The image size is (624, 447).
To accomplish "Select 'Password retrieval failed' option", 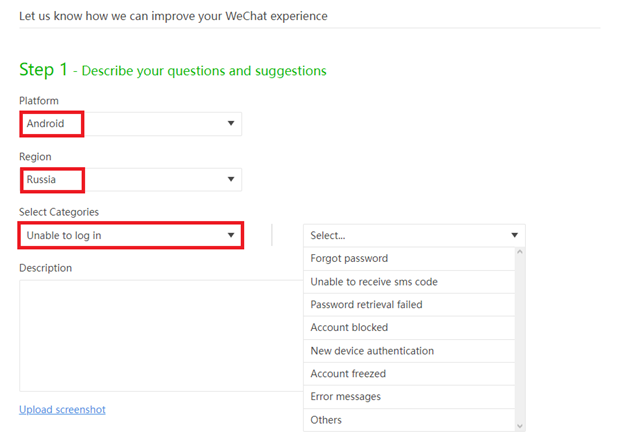I will pos(409,305).
